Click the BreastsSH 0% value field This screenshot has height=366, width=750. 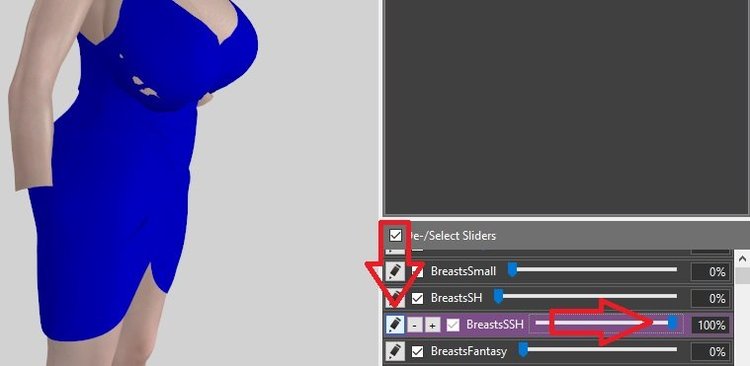(710, 299)
